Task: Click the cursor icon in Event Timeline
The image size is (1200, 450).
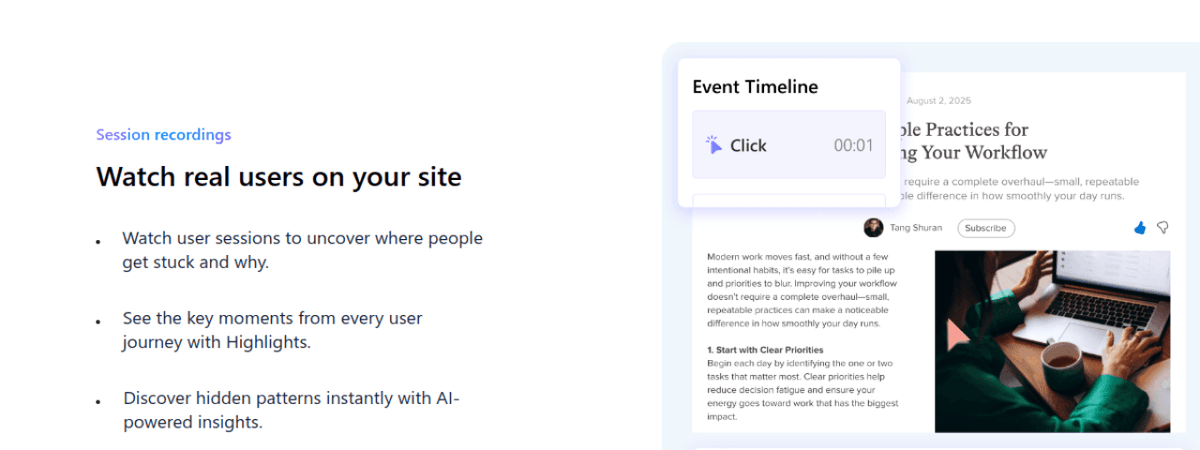Action: point(714,145)
